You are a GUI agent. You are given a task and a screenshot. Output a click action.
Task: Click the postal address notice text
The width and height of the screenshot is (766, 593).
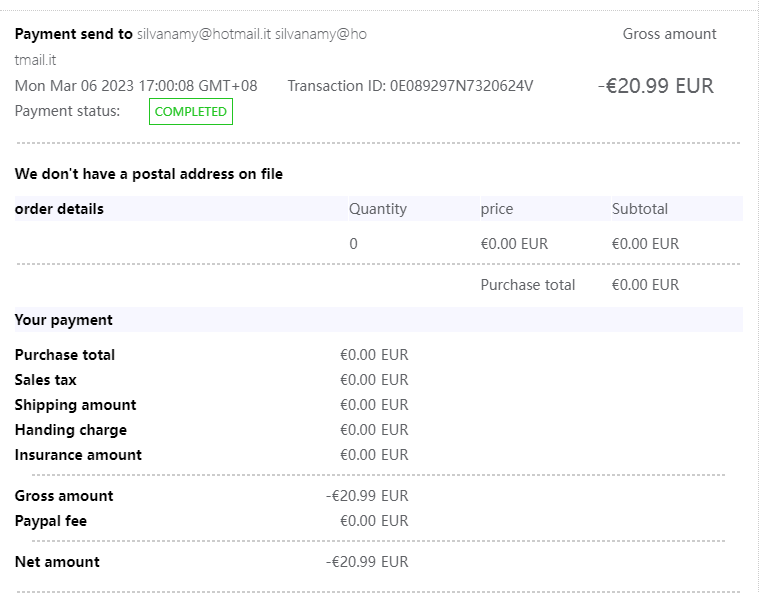(x=149, y=174)
